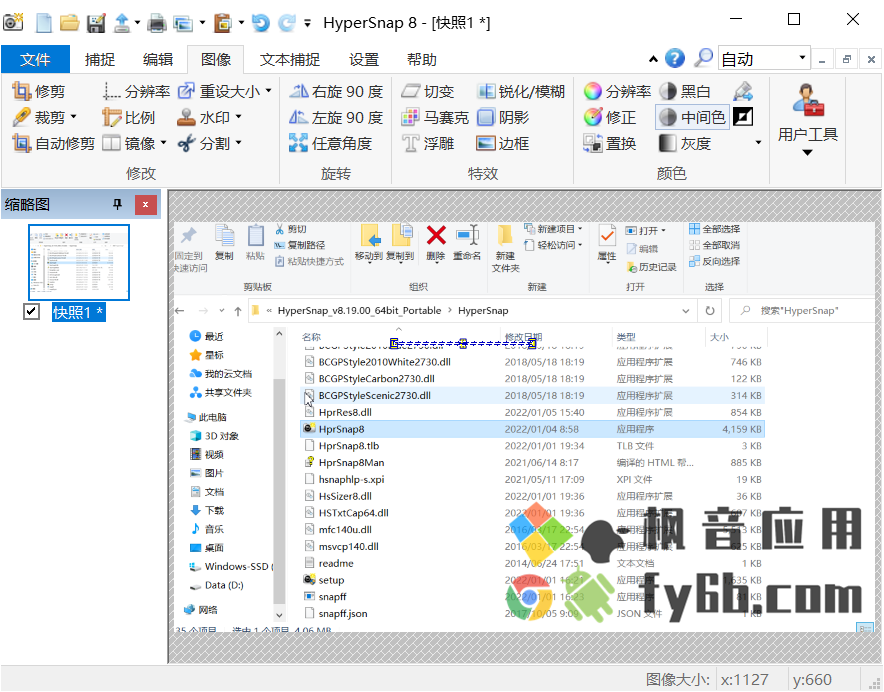
Task: Add a 边框 frame to the image
Action: click(503, 144)
